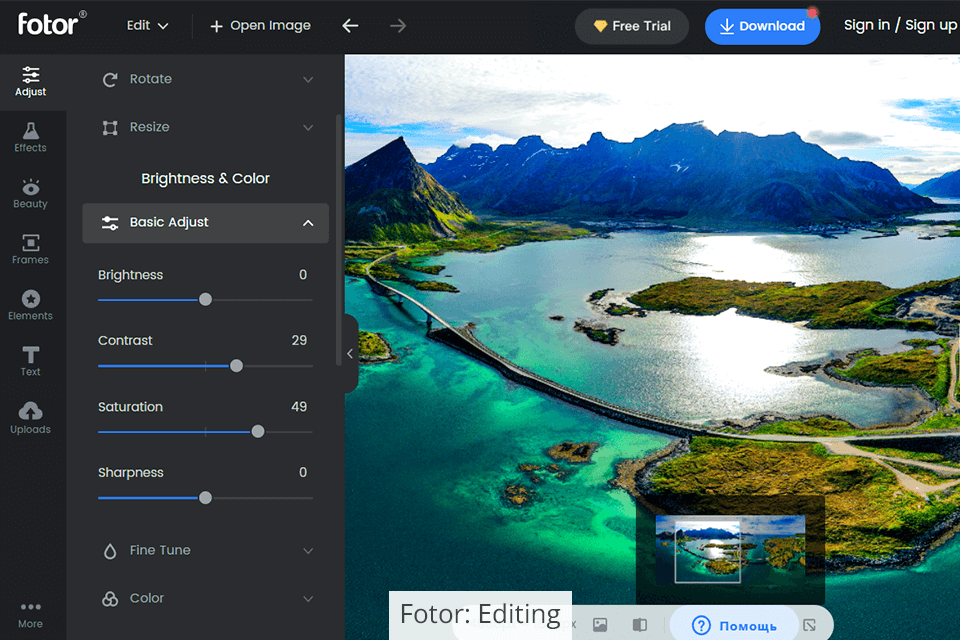This screenshot has width=960, height=640.
Task: Click the More dots icon
Action: (31, 613)
